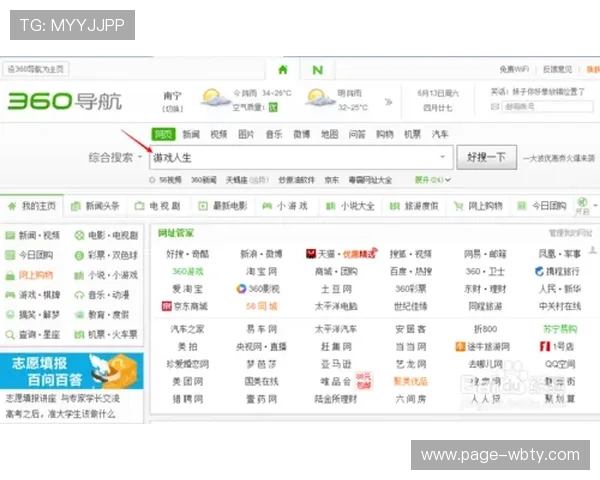Click the film reel icon beside 电影·电视剧

79,235
